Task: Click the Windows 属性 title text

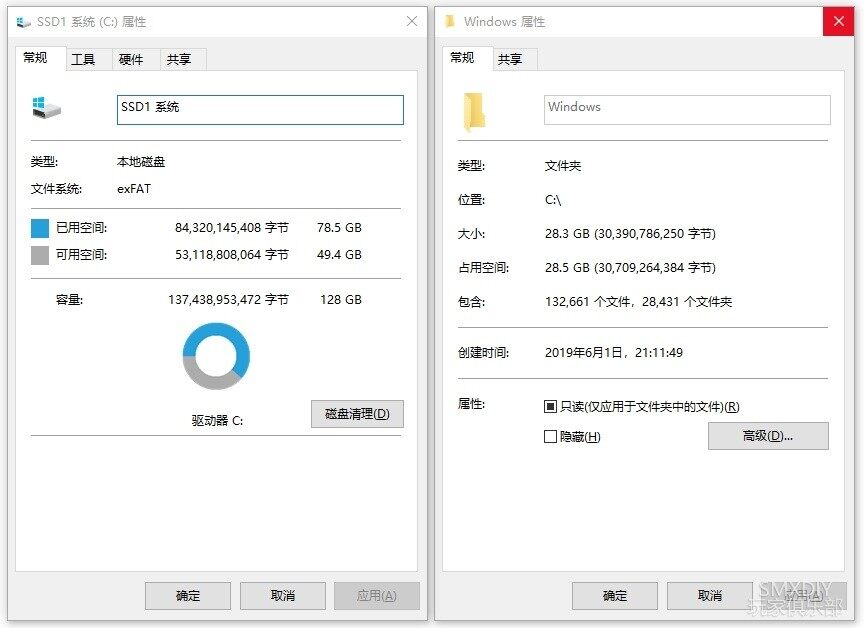Action: (505, 21)
